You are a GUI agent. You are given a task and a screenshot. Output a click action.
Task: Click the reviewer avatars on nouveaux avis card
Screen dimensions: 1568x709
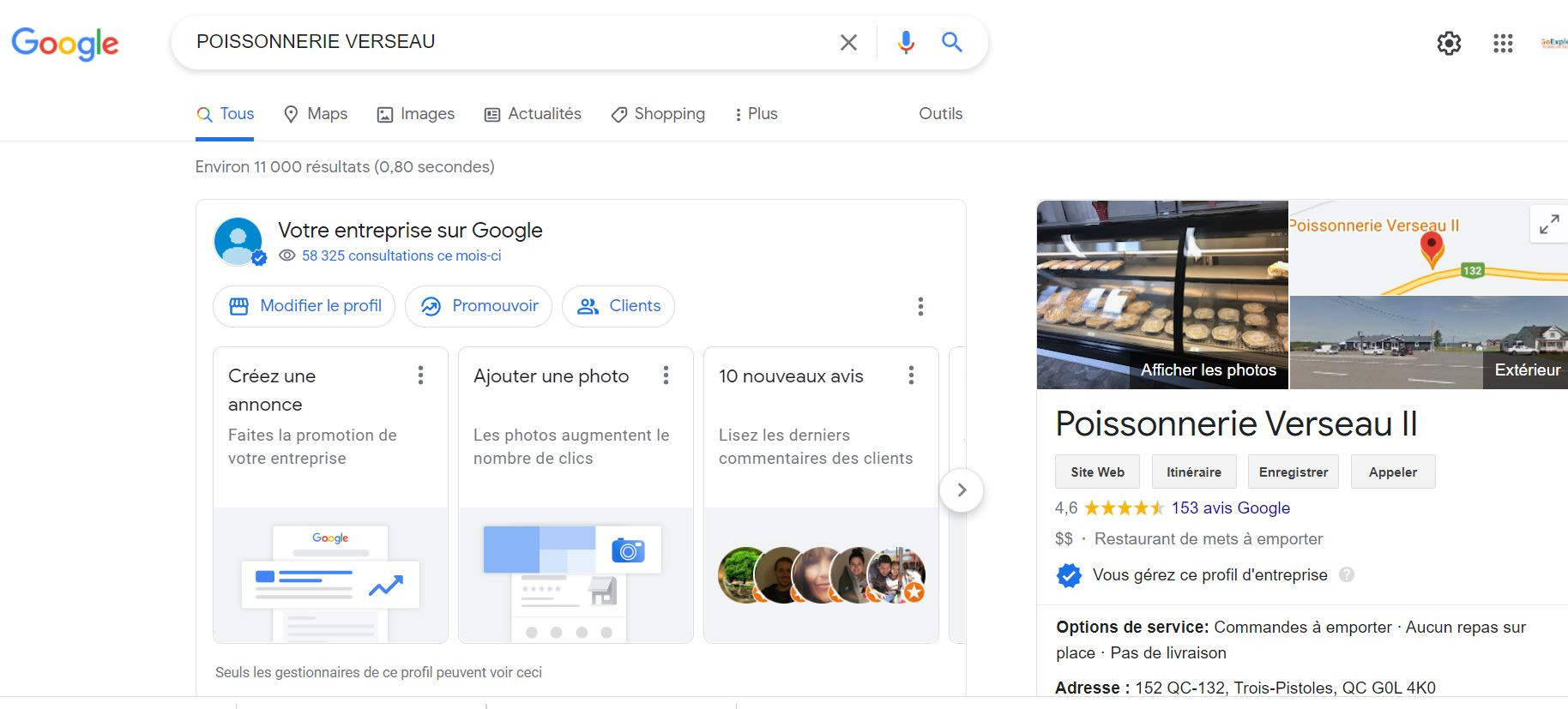822,574
